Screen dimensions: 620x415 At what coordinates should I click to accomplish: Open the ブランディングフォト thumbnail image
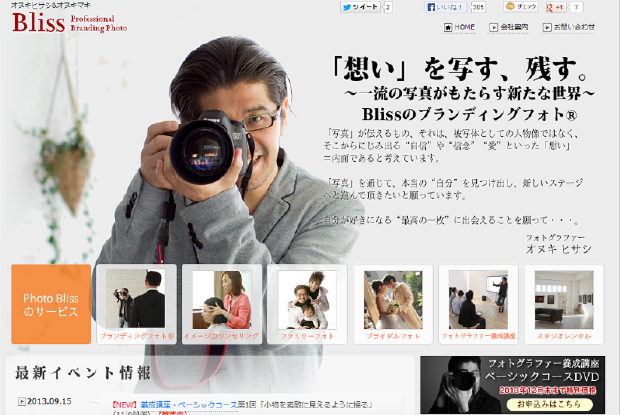(x=136, y=299)
